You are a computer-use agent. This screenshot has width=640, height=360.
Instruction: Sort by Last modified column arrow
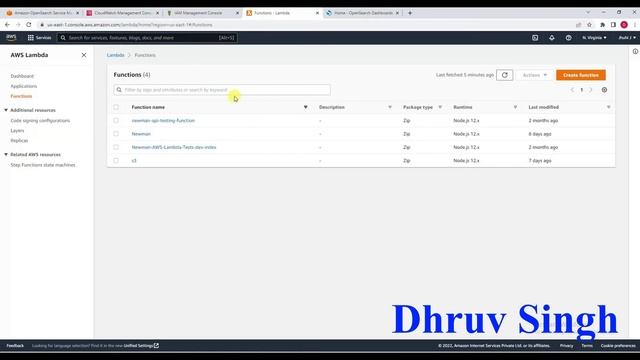(609, 107)
